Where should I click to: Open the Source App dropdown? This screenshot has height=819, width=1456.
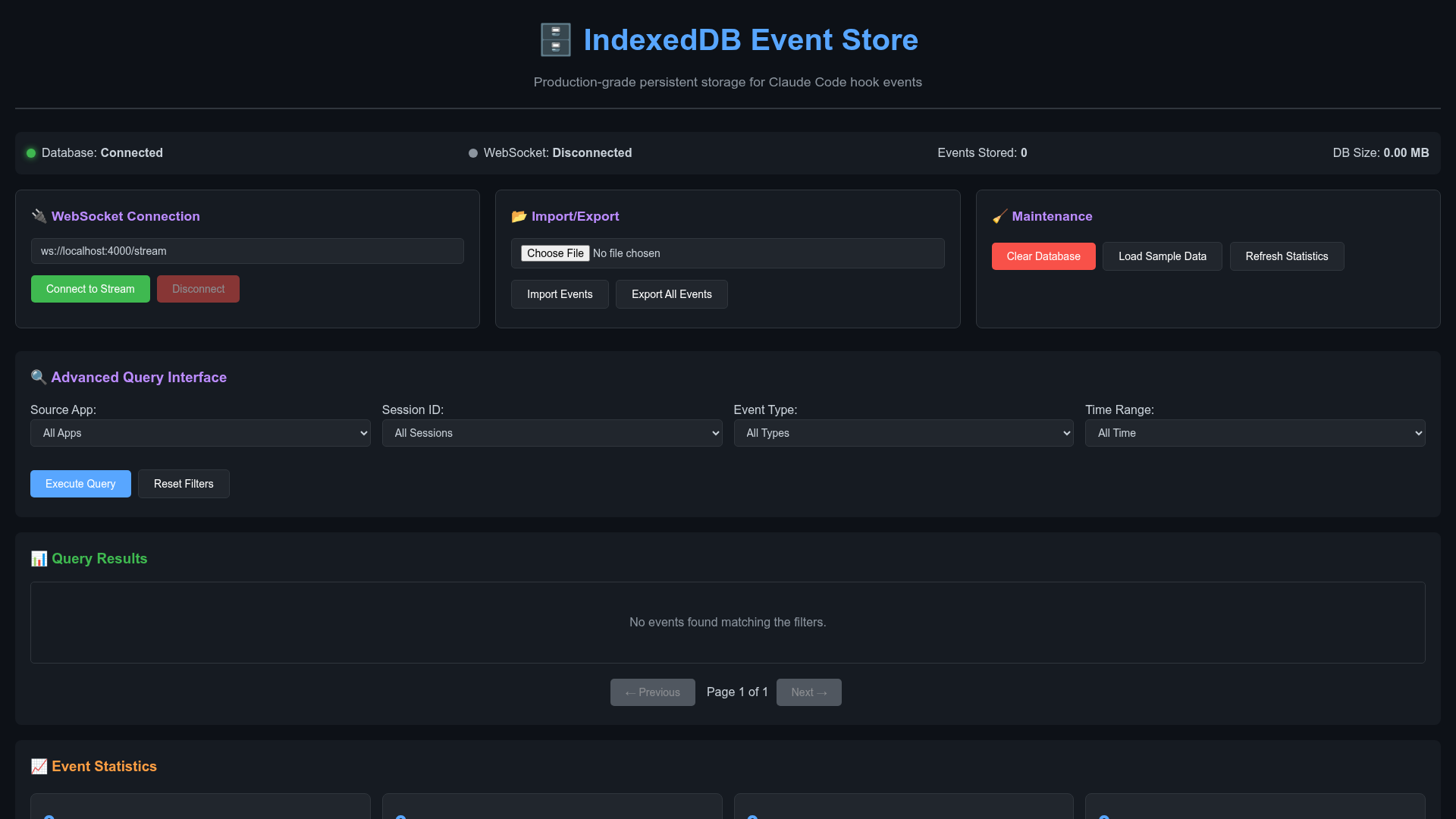200,433
